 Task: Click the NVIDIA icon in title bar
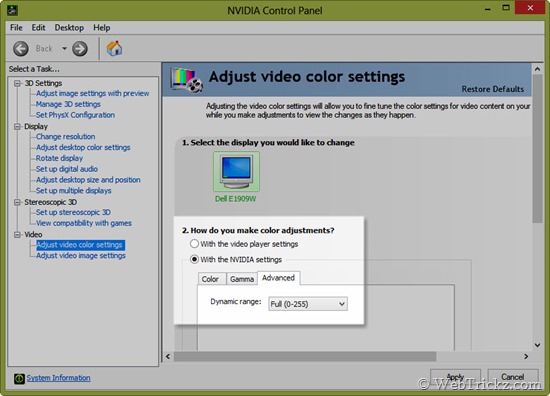(12, 10)
